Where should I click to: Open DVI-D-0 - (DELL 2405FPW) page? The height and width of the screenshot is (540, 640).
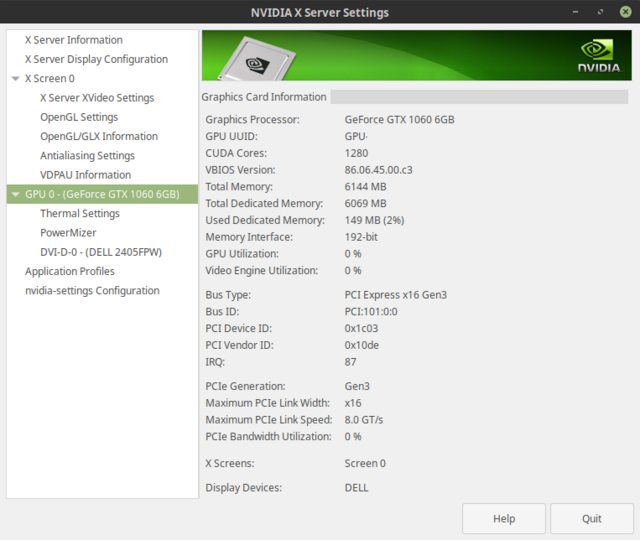101,252
